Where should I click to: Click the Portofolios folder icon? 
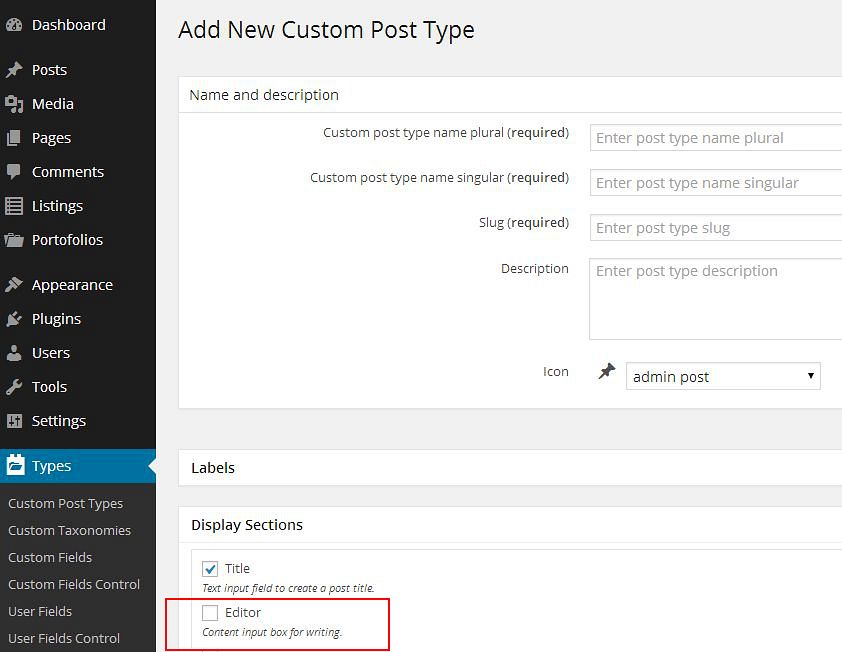(14, 240)
